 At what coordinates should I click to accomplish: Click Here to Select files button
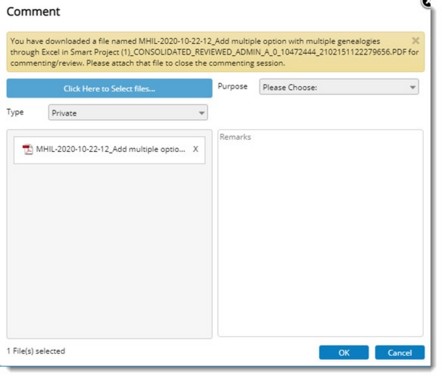(x=109, y=88)
